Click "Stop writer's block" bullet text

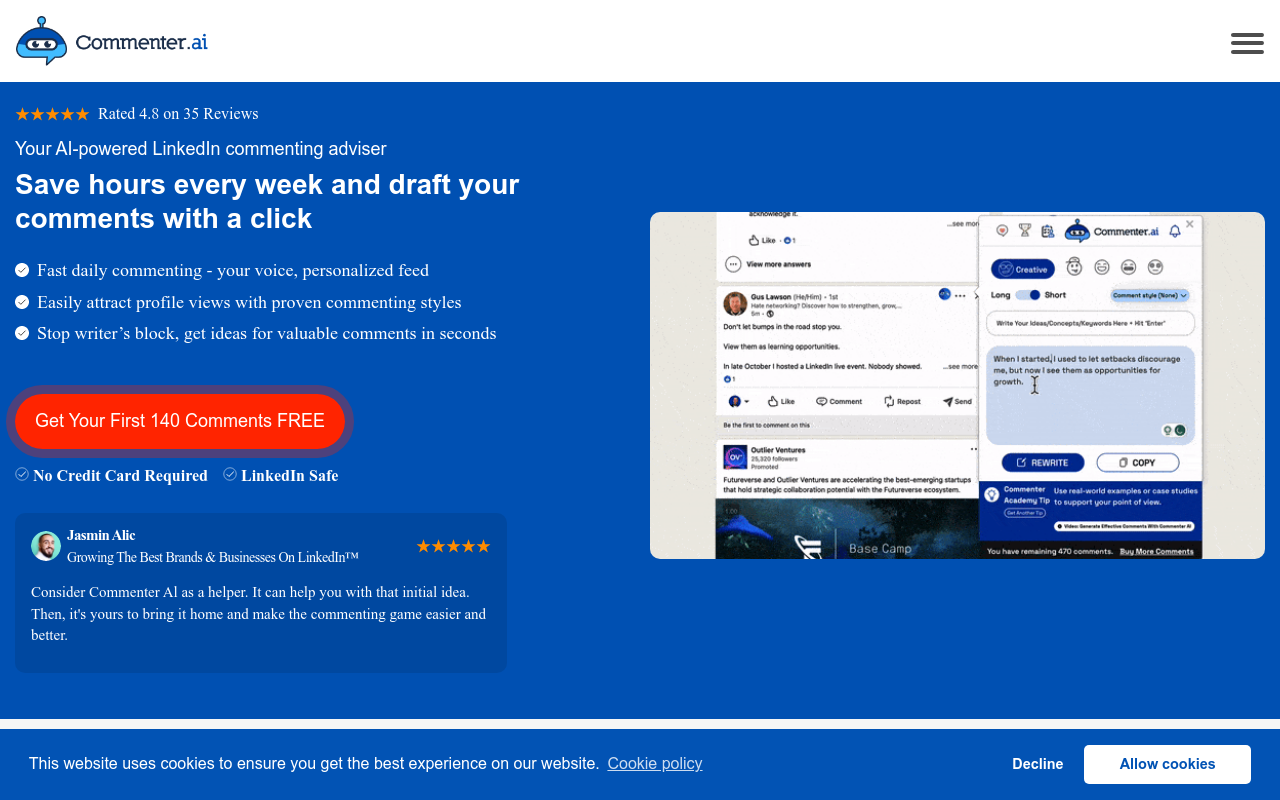point(267,333)
